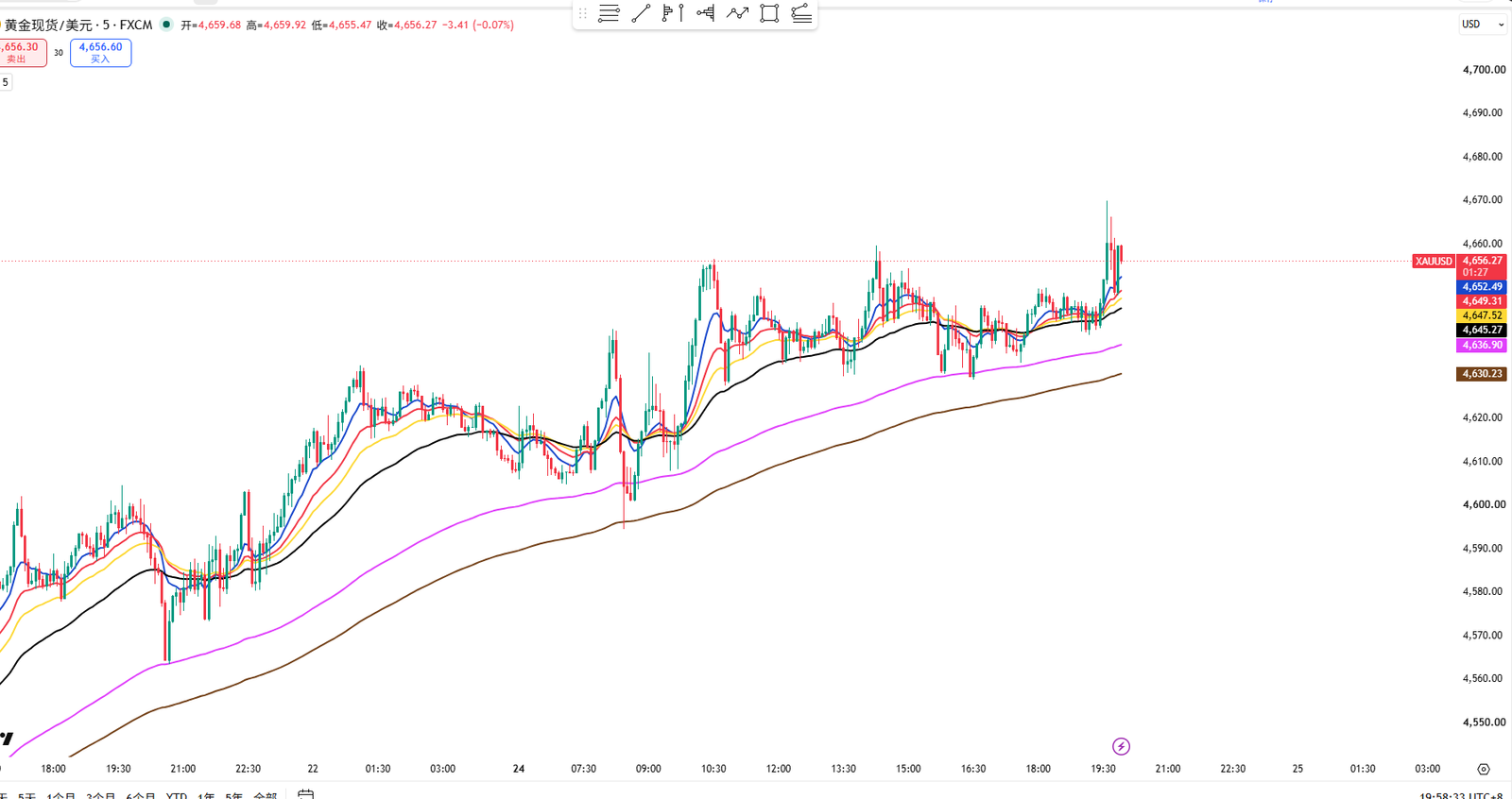1512x799 pixels.
Task: Click the black 4,645.27 moving average label
Action: 1483,331
